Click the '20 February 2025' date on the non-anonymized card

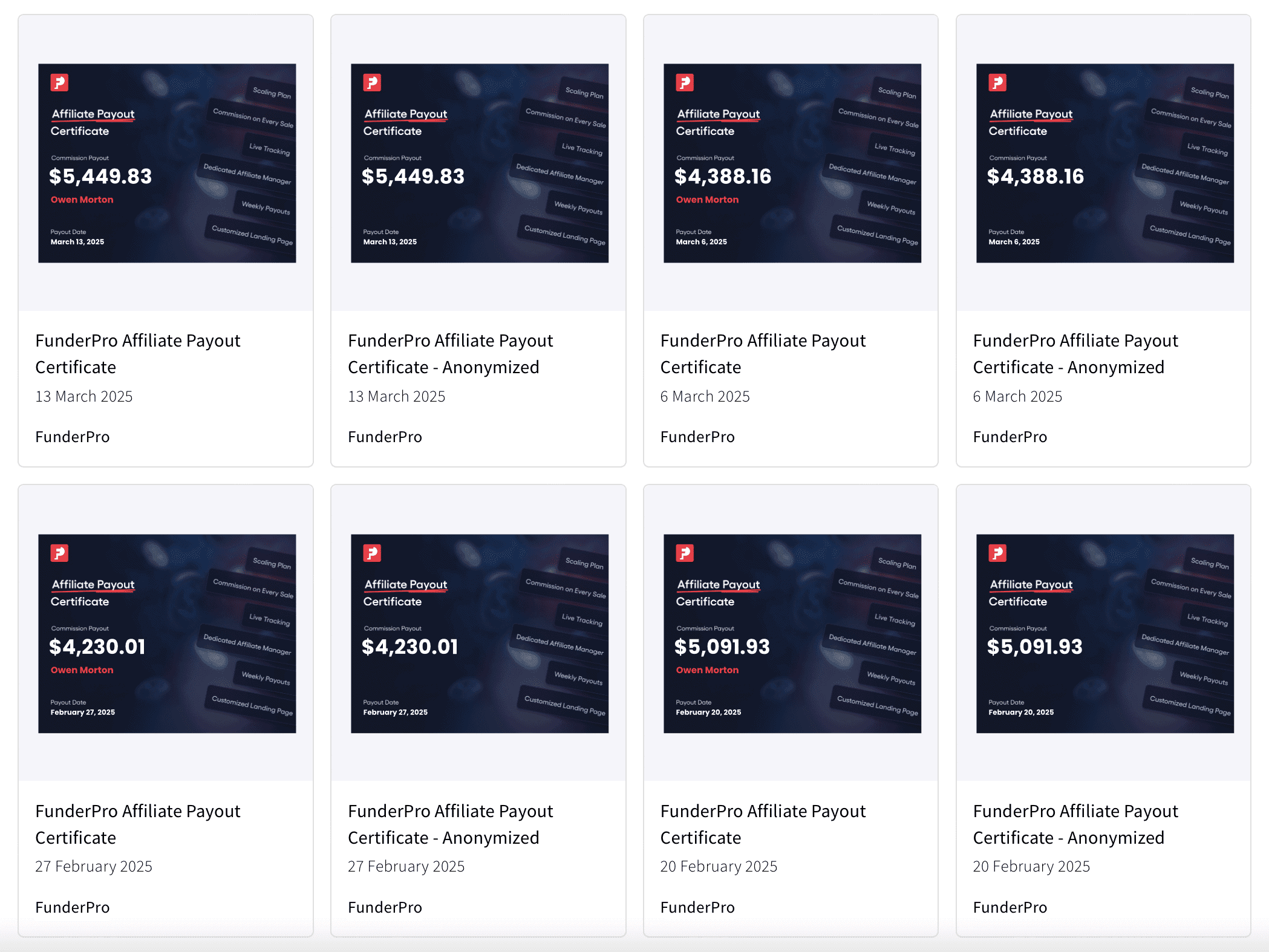tap(719, 867)
